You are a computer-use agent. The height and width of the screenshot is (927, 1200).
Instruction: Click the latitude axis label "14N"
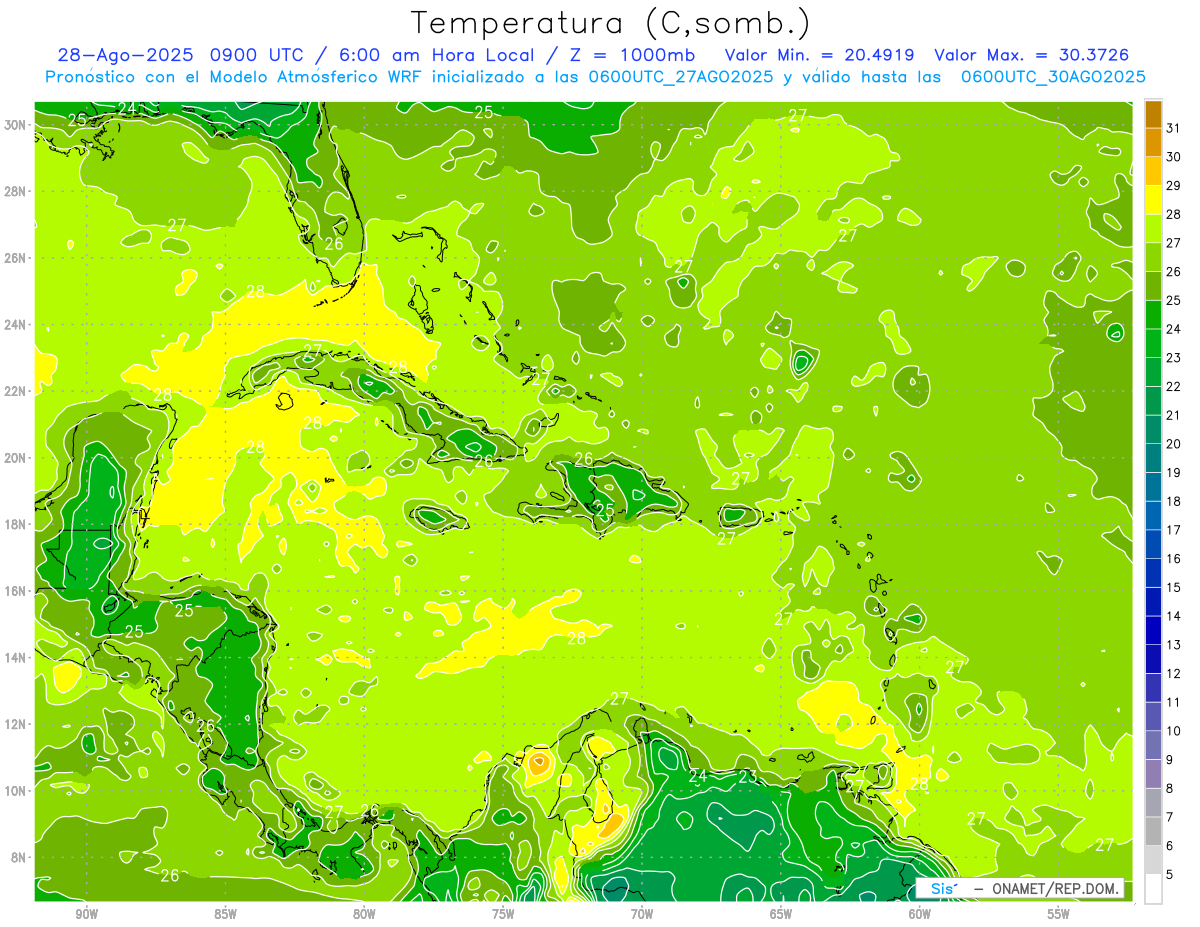17,658
